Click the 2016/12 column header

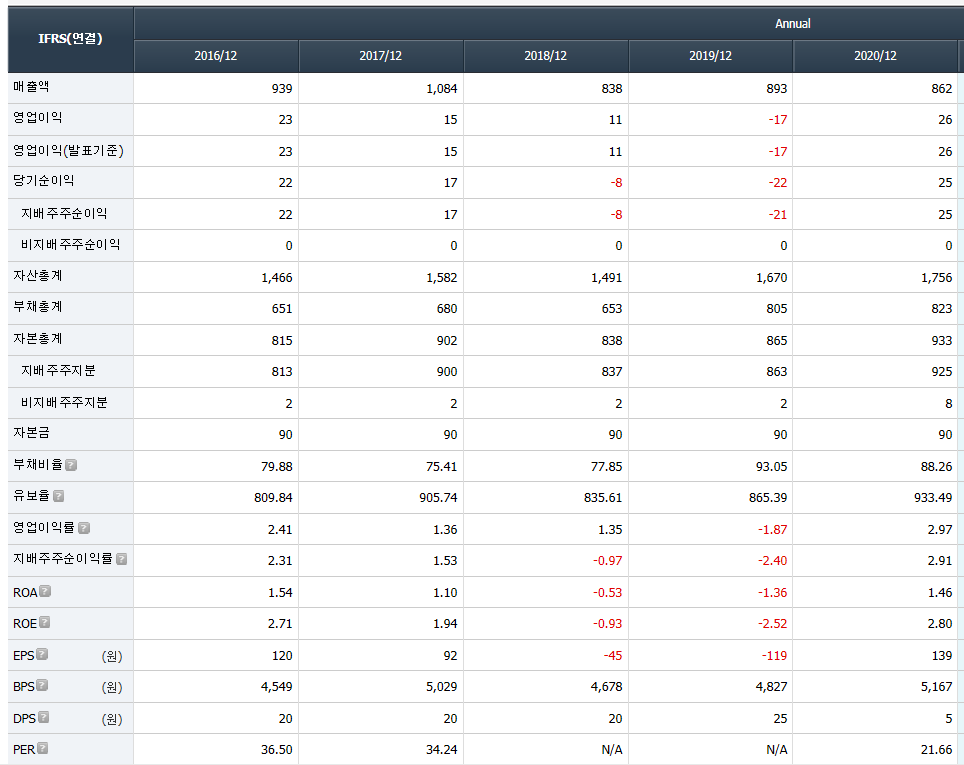[216, 56]
